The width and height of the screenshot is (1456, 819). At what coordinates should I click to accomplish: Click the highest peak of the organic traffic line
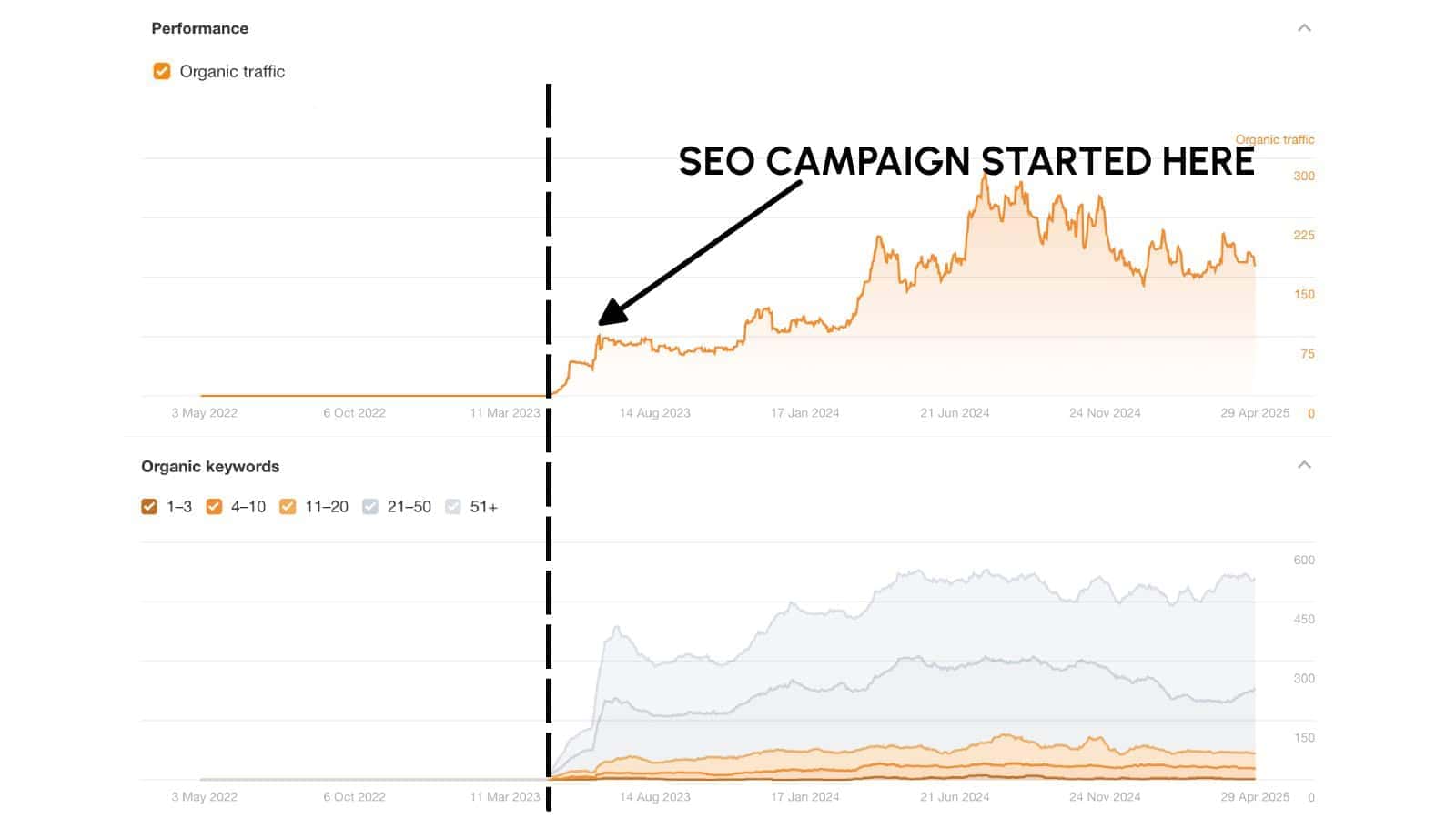point(984,177)
